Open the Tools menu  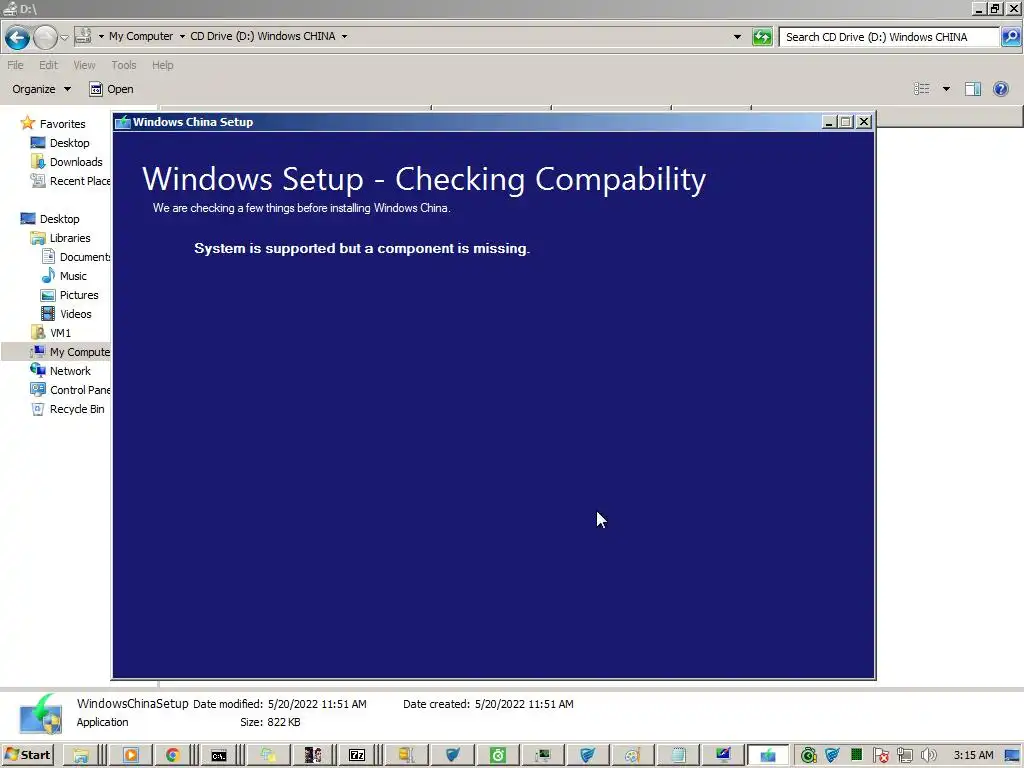click(123, 65)
